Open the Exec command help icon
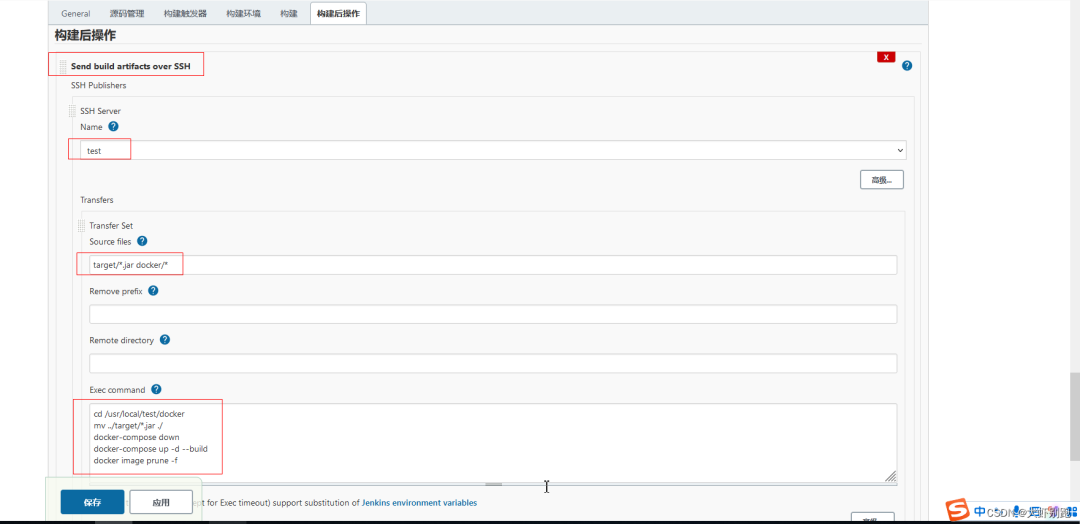Viewport: 1080px width, 524px height. tap(156, 390)
